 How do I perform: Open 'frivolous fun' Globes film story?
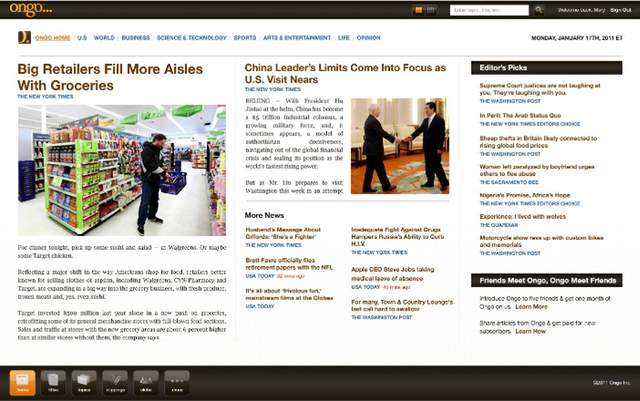(289, 294)
